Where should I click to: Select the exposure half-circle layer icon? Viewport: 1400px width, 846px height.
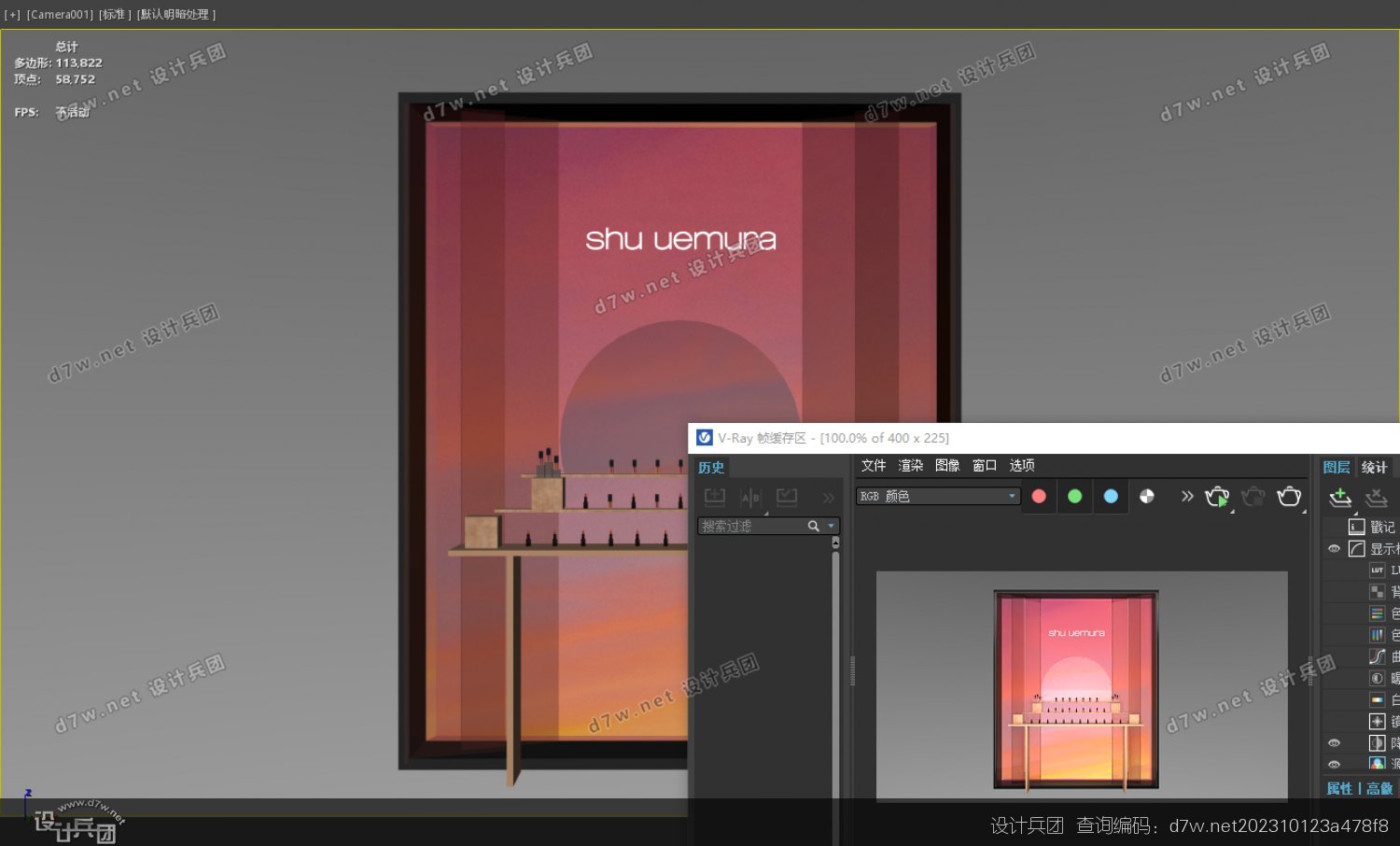click(1377, 678)
